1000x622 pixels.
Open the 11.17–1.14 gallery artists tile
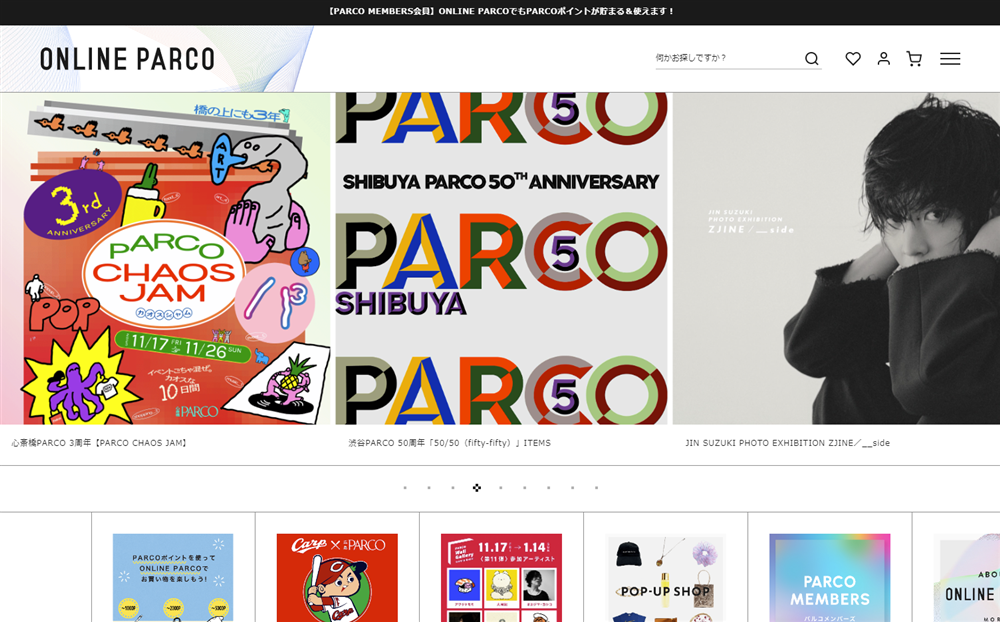[501, 577]
